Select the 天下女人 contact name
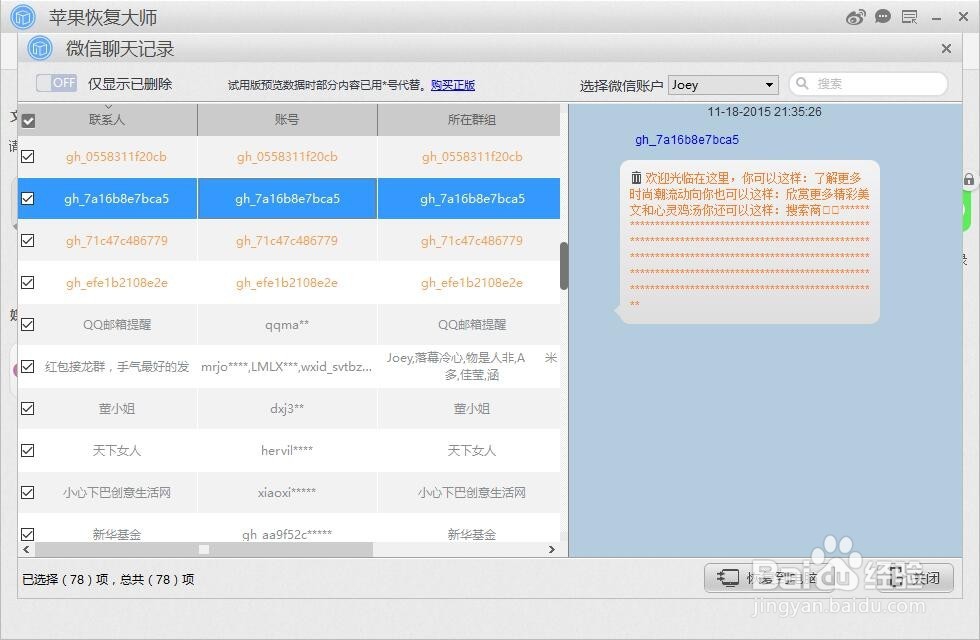This screenshot has height=640, width=980. coord(116,450)
